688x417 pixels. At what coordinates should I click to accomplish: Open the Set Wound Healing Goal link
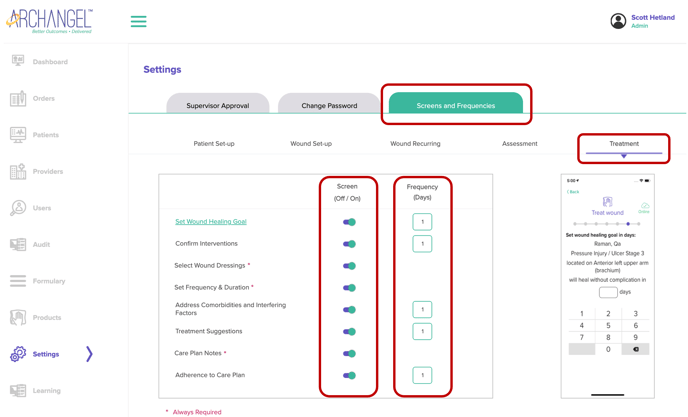210,222
